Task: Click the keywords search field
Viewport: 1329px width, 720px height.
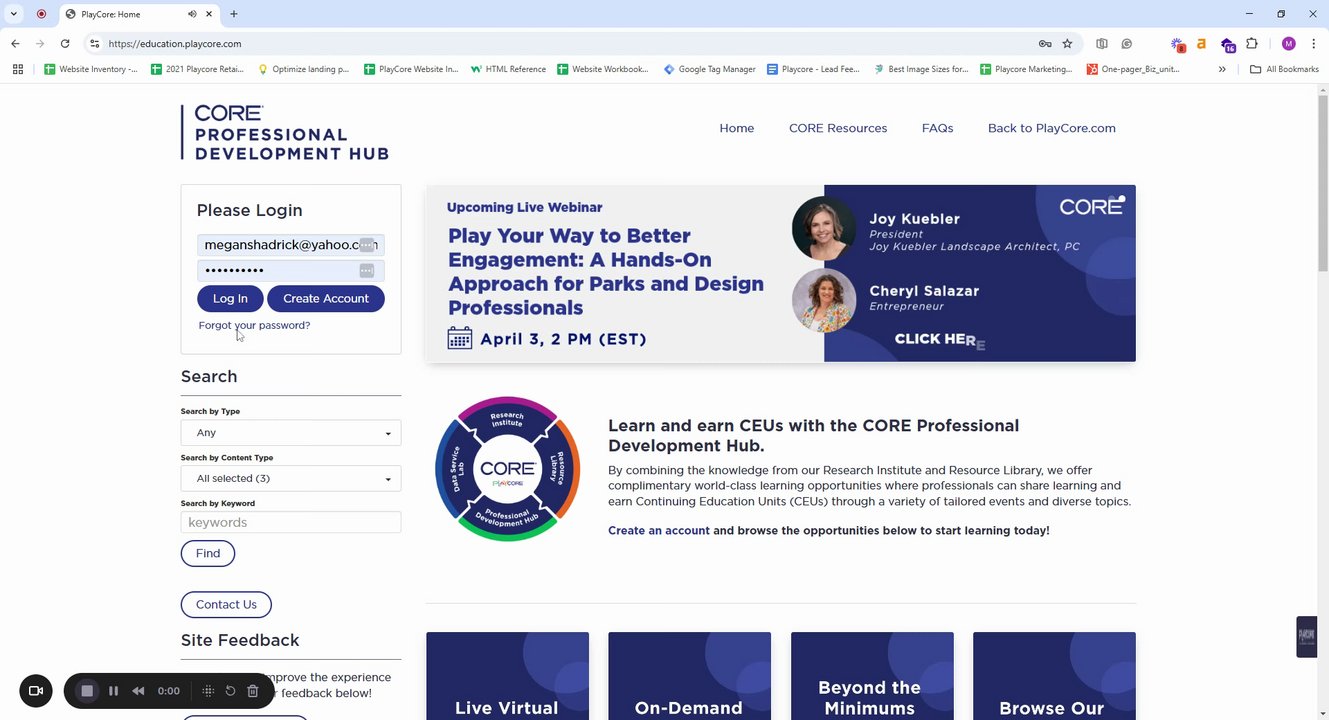Action: [291, 522]
